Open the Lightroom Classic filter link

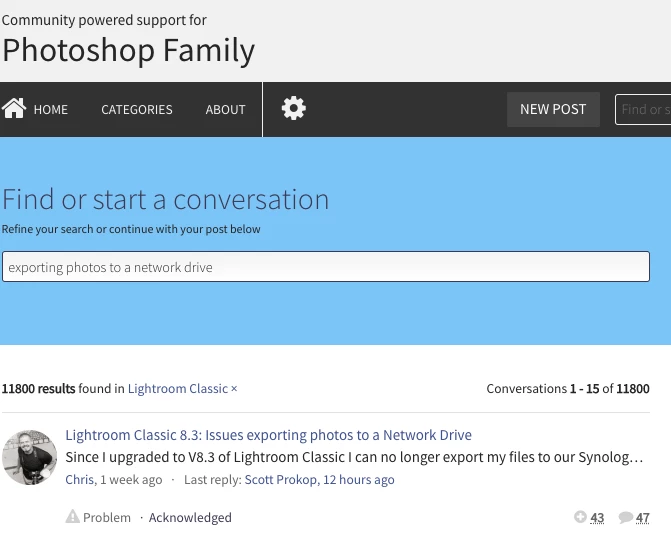[x=178, y=388]
